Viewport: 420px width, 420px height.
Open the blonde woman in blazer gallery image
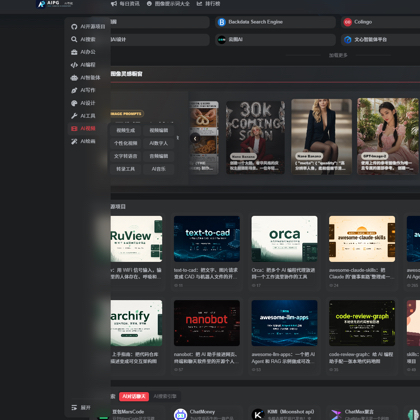pos(321,136)
